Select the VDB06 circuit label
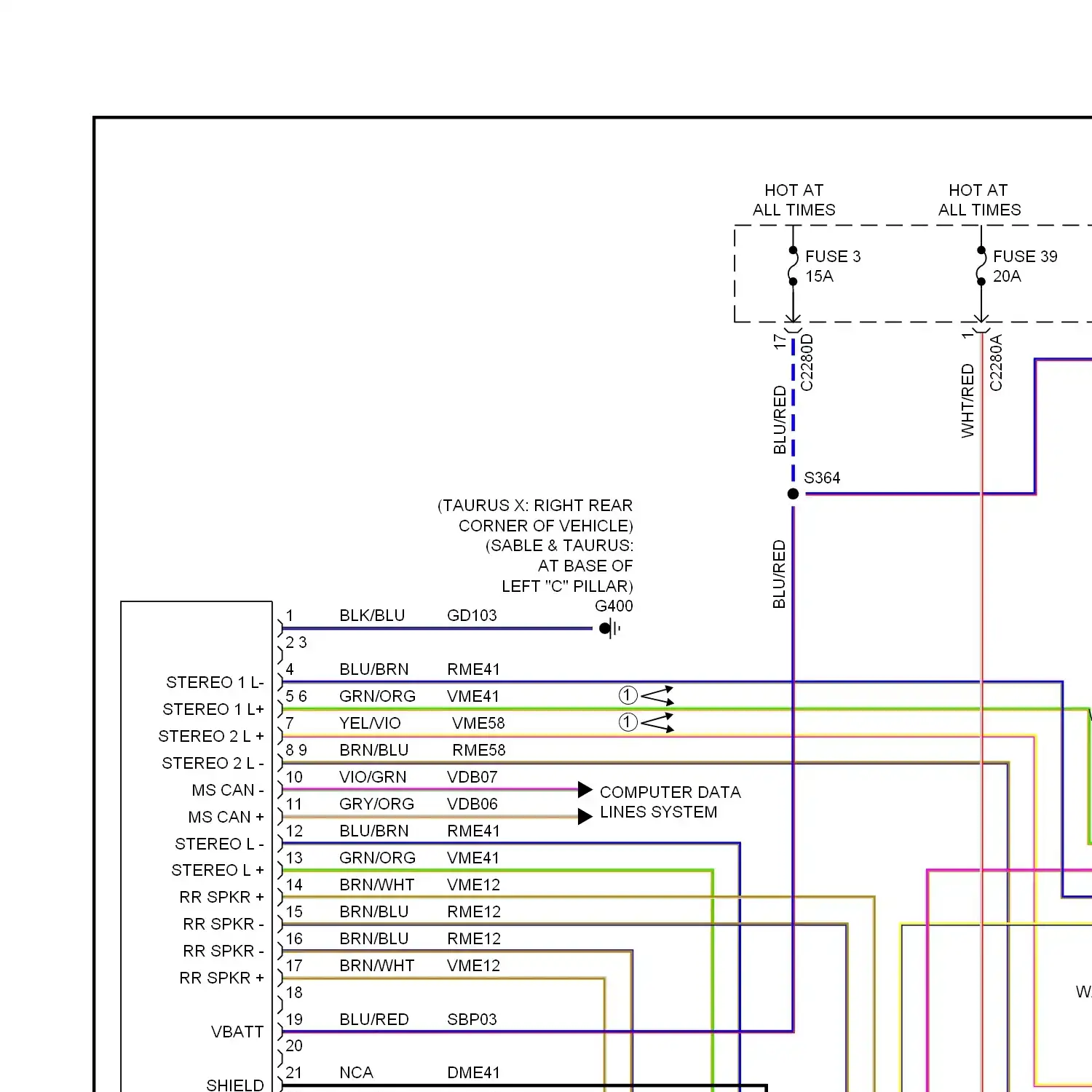The image size is (1092, 1092). click(x=472, y=804)
